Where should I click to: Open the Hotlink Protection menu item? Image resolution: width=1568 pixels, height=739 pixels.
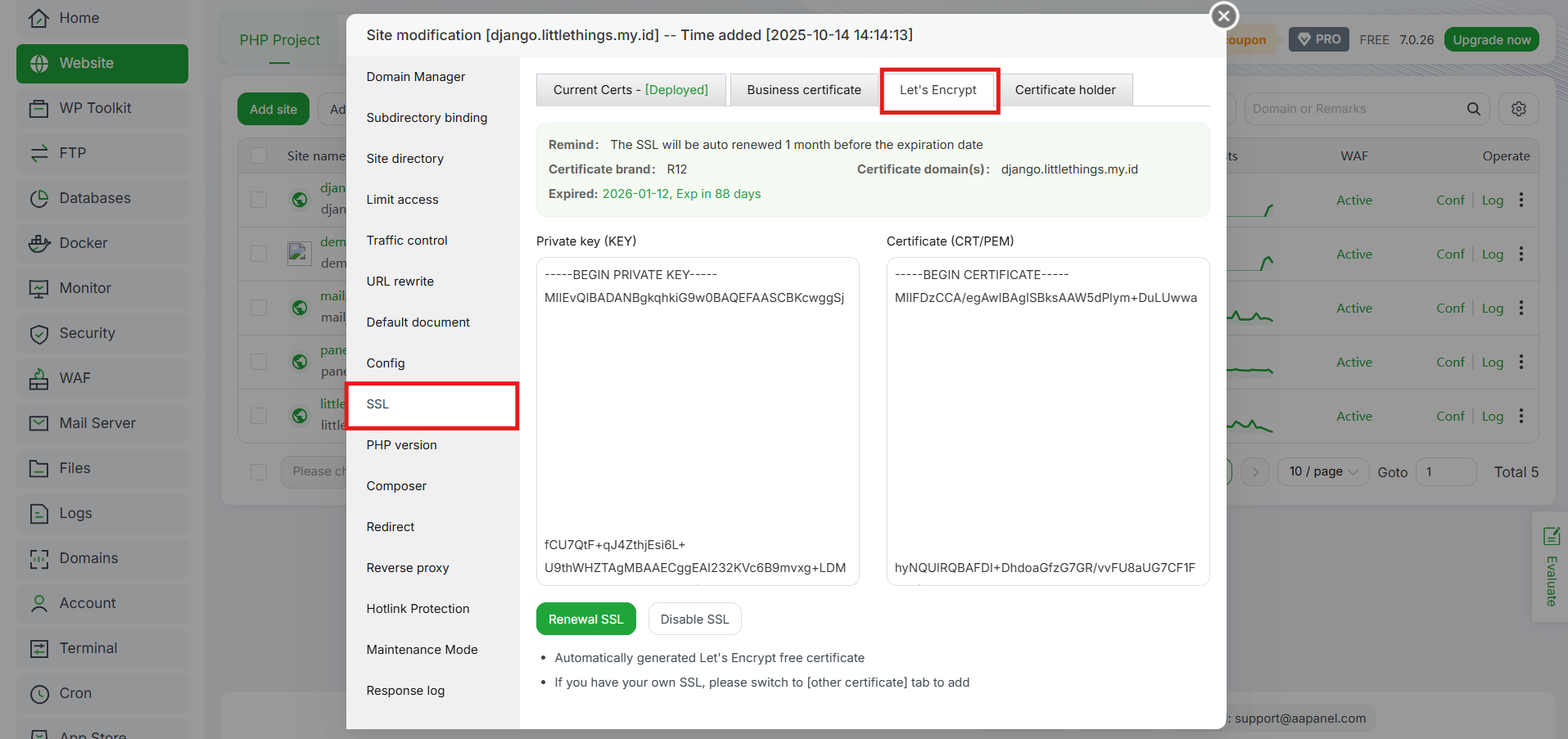[432, 609]
